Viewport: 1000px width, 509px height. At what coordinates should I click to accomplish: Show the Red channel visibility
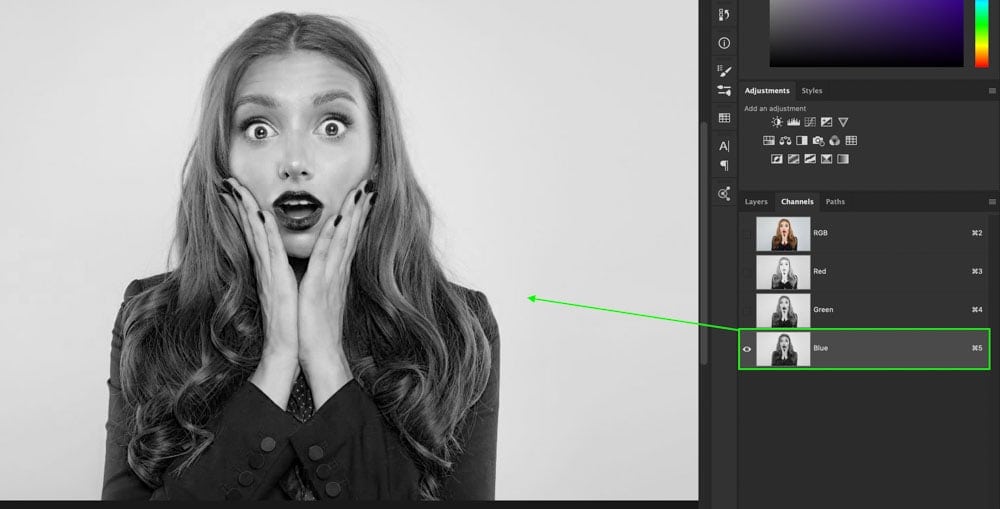coord(747,272)
